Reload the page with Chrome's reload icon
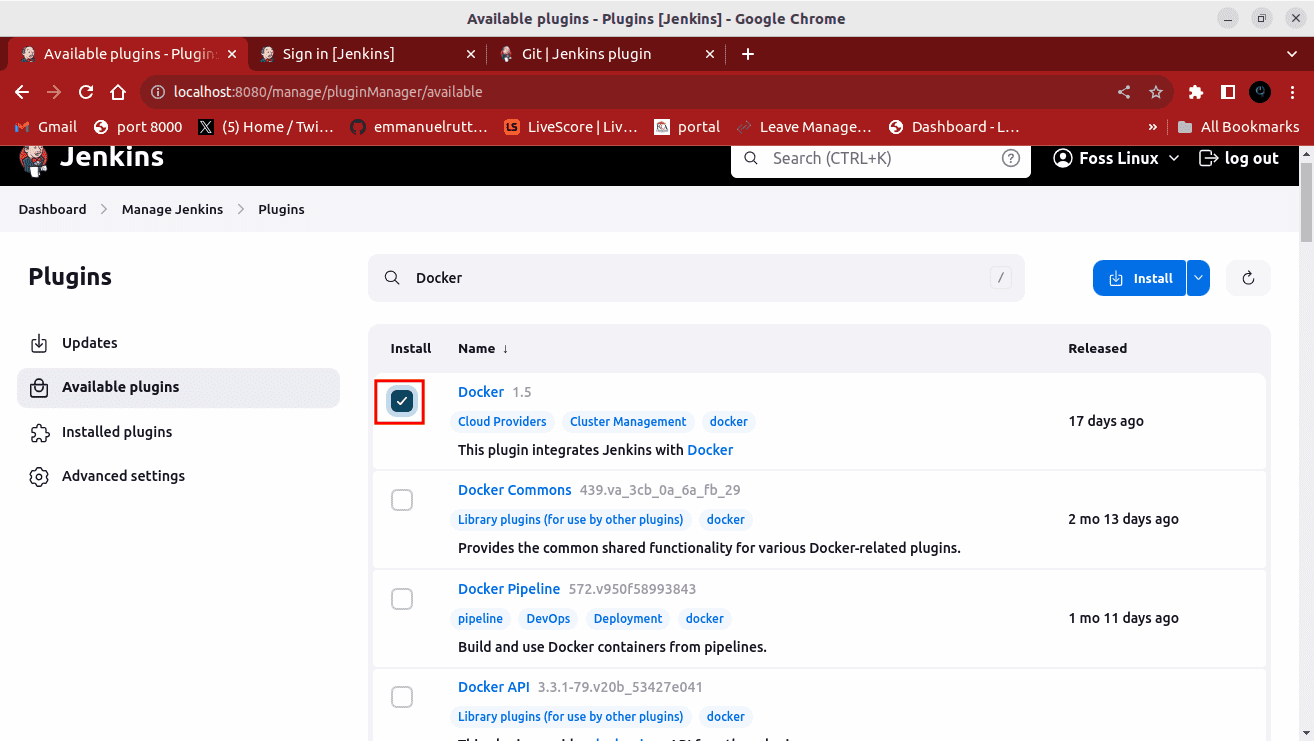This screenshot has width=1314, height=741. coord(86,92)
